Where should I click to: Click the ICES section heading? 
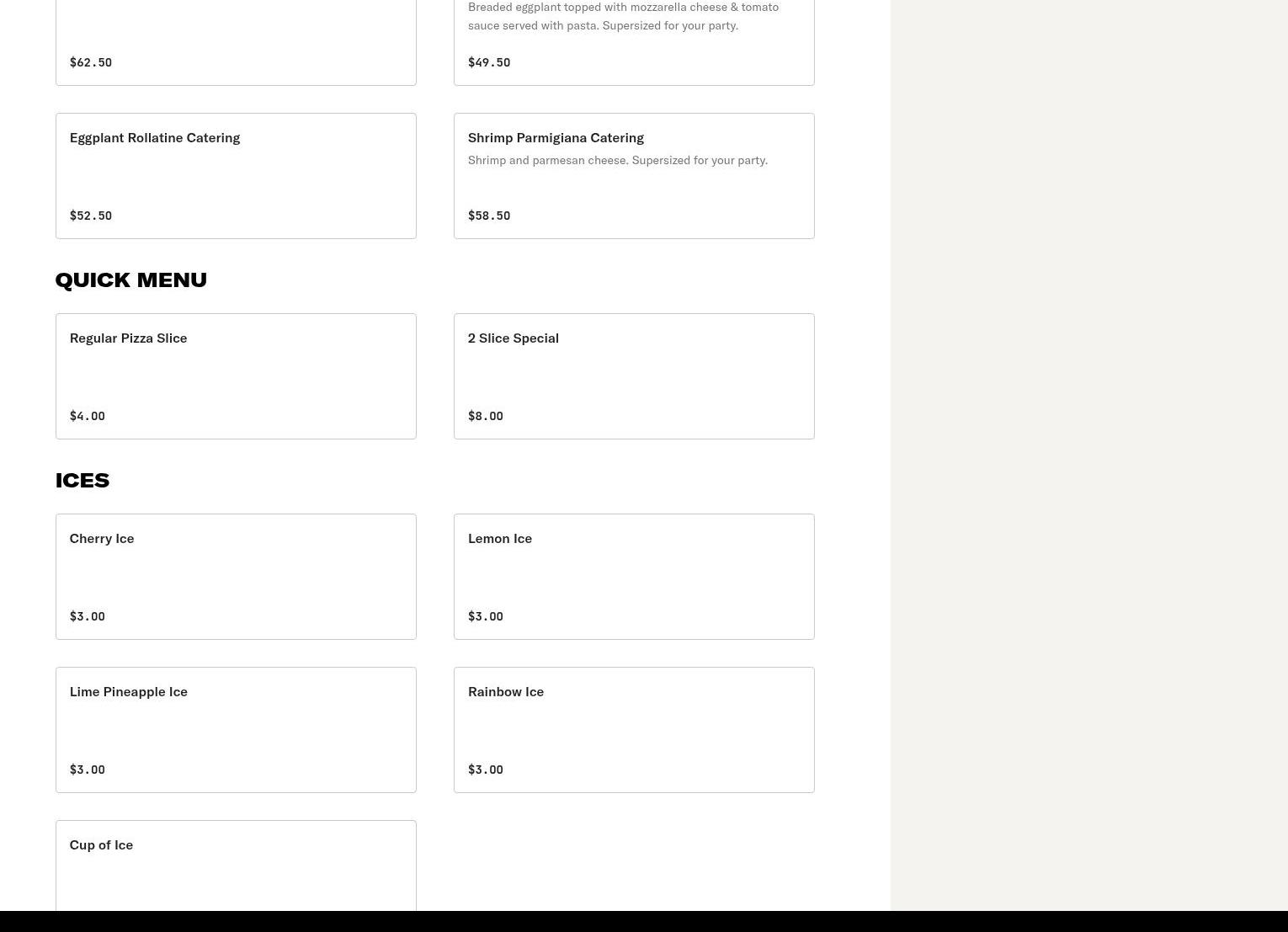point(82,480)
